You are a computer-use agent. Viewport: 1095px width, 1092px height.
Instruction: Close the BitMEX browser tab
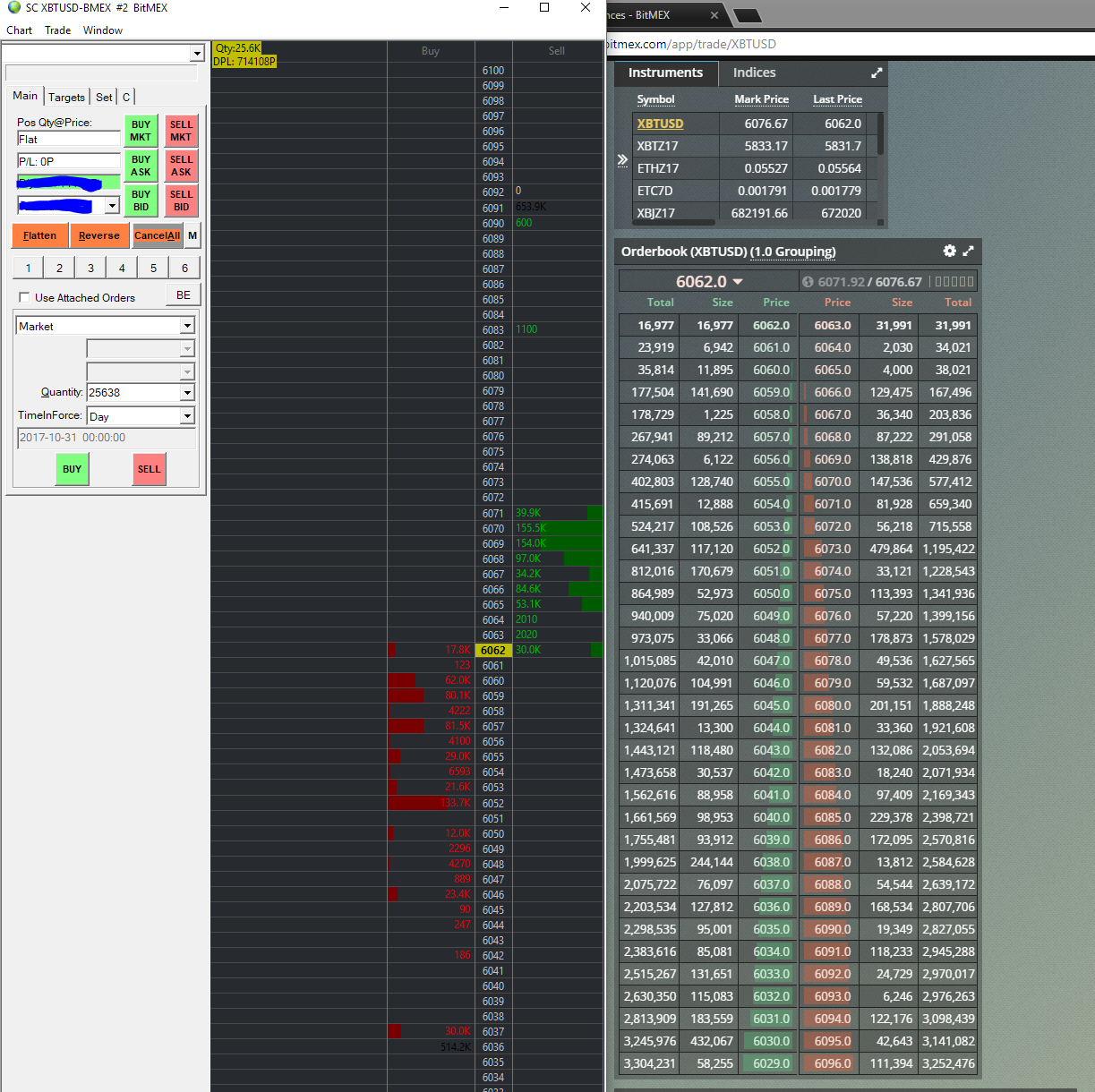[714, 15]
